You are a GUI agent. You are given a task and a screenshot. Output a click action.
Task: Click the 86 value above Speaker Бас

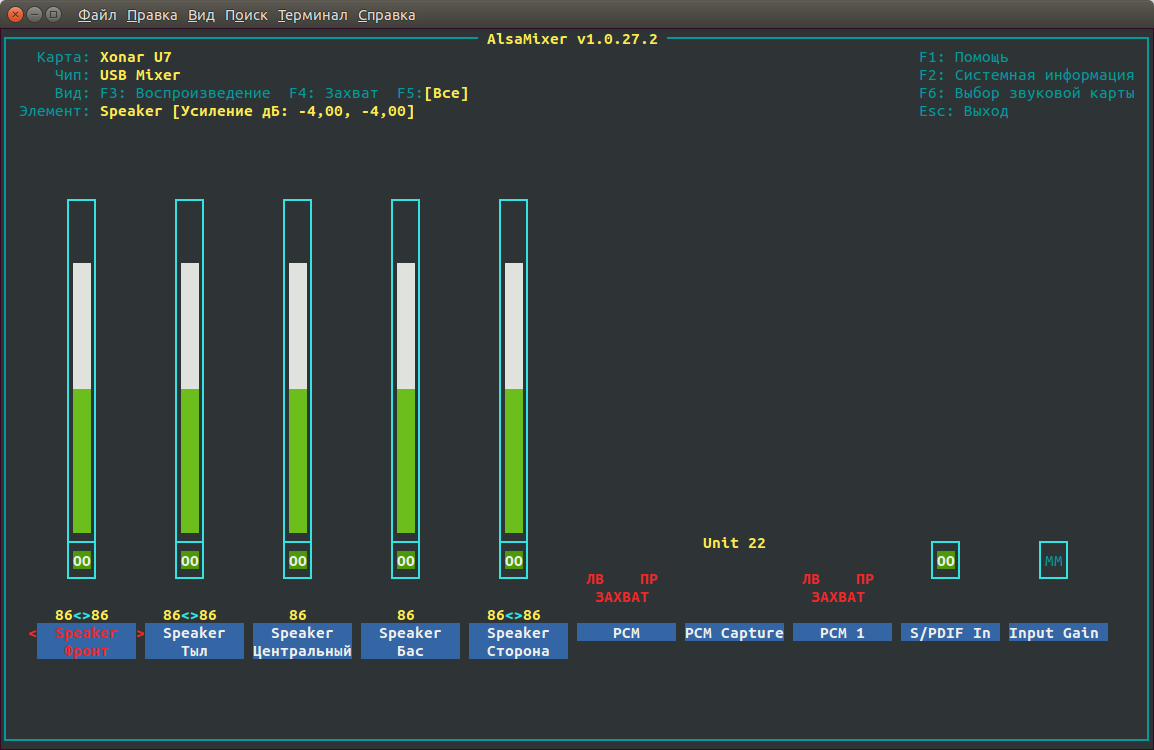[406, 615]
